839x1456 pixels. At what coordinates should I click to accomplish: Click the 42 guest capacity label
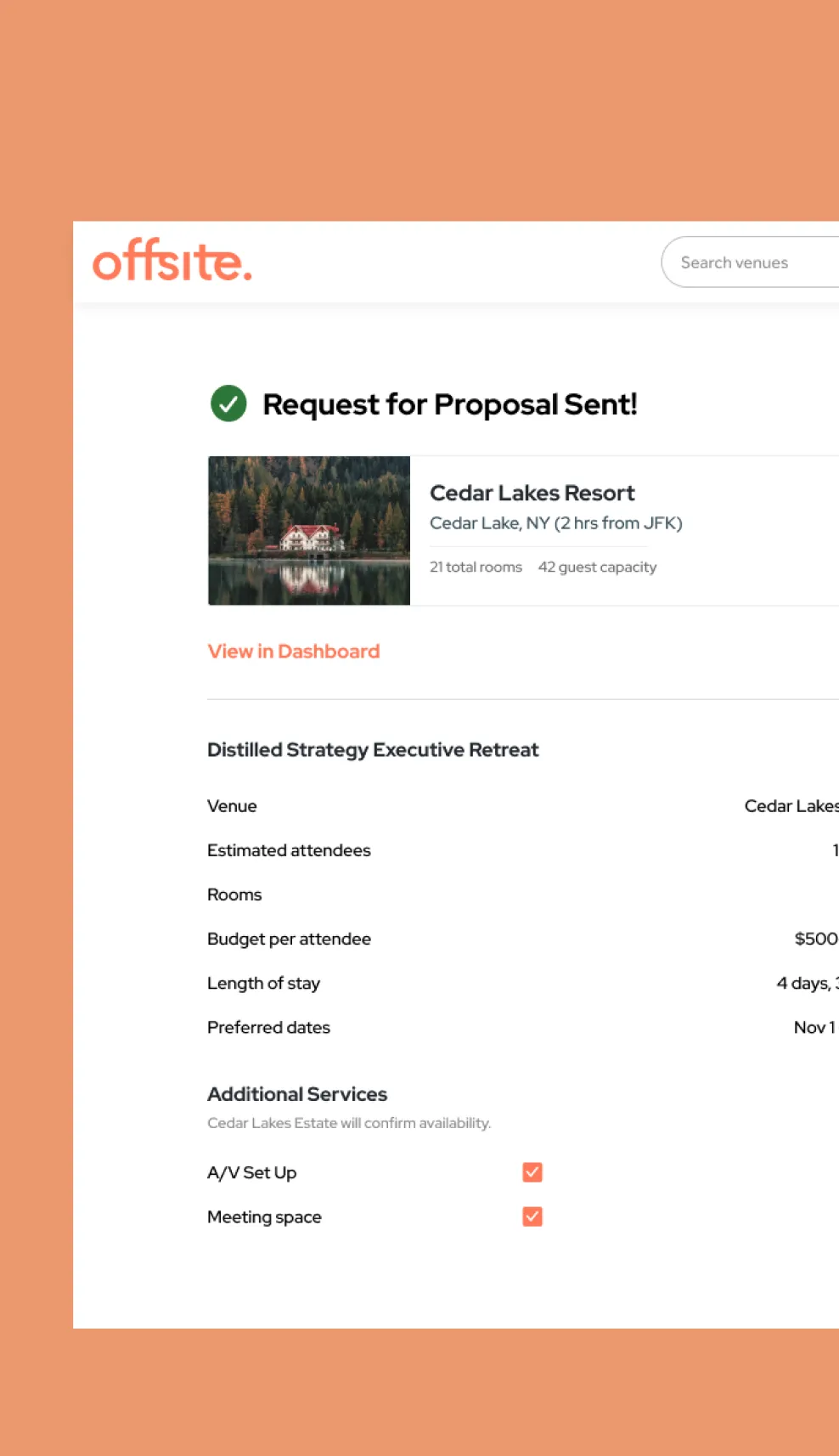point(598,567)
